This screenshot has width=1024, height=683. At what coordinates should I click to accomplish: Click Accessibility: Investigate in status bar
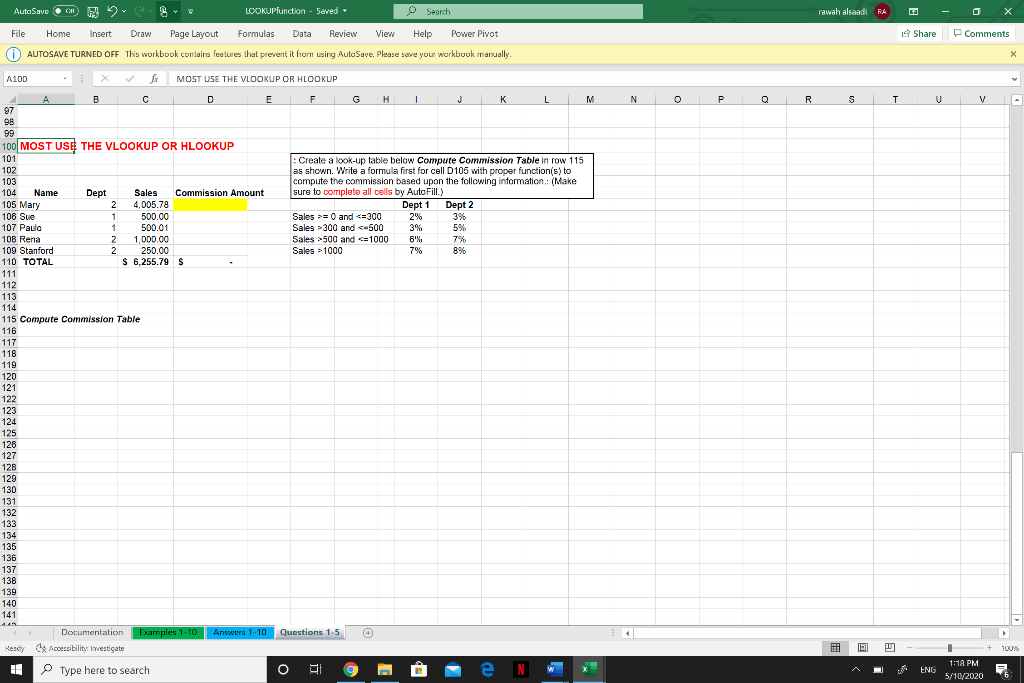pos(80,648)
